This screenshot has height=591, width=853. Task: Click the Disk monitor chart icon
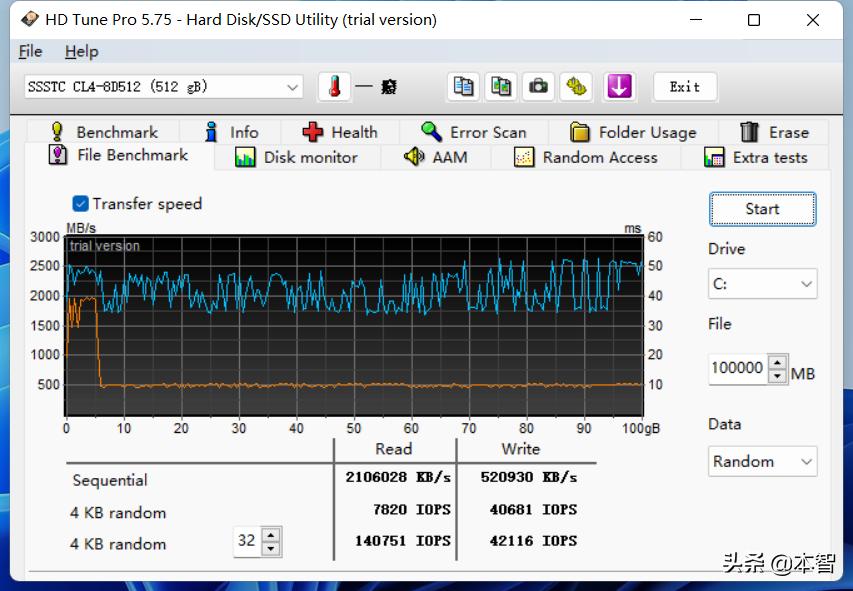[245, 157]
